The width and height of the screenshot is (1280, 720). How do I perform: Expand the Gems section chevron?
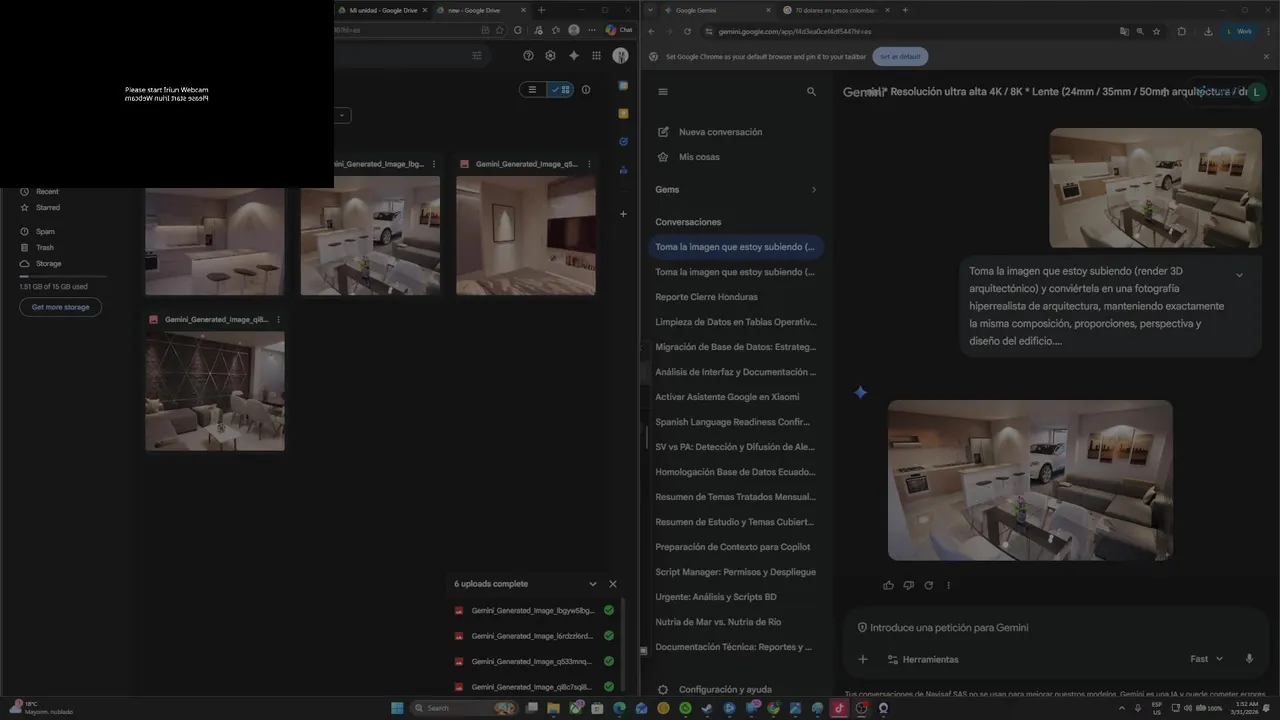(813, 190)
